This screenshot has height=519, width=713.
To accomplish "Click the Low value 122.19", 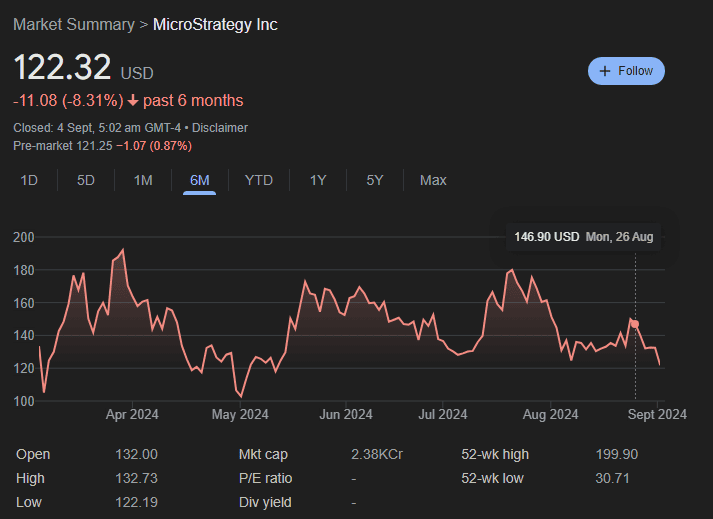I will click(136, 502).
